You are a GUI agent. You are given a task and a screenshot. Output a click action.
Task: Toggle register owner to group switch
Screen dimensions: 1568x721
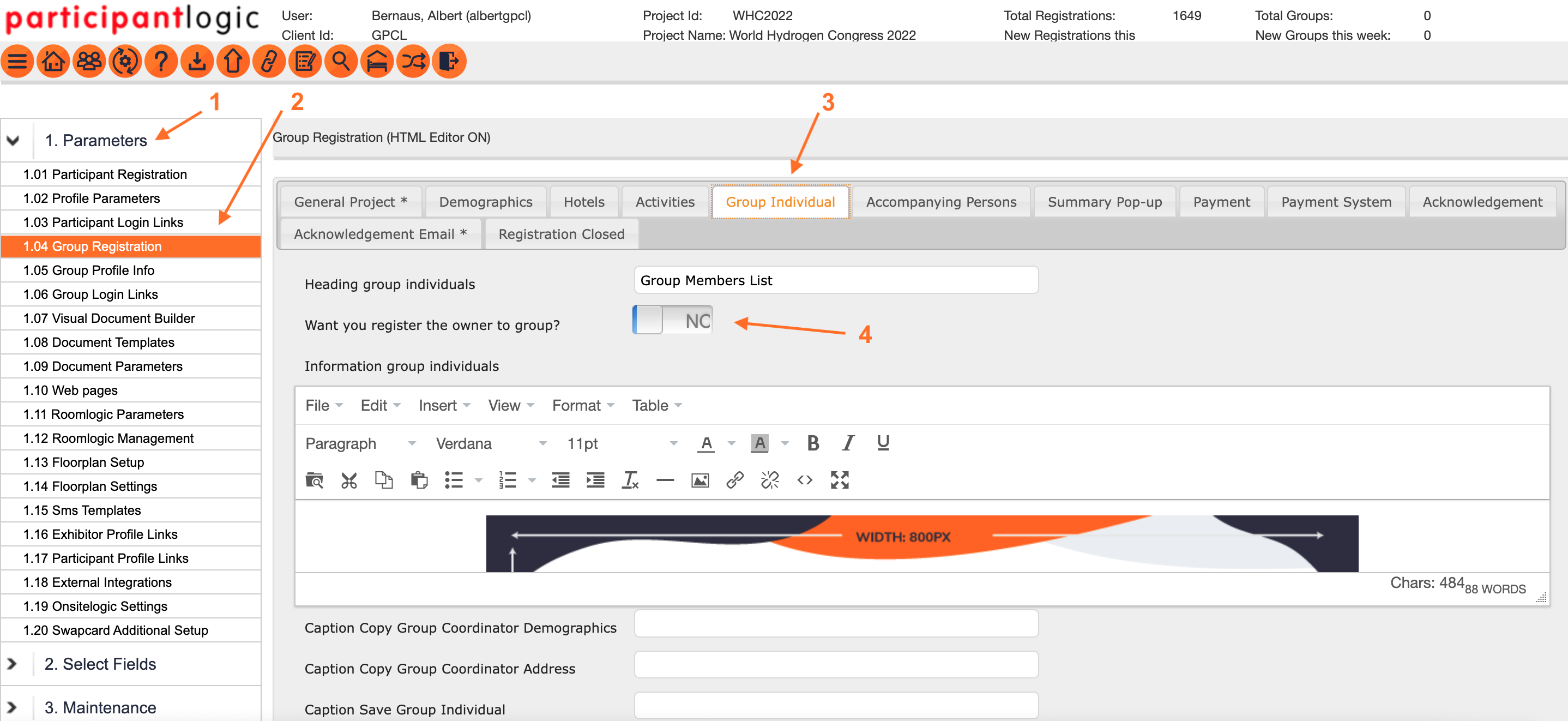click(672, 320)
